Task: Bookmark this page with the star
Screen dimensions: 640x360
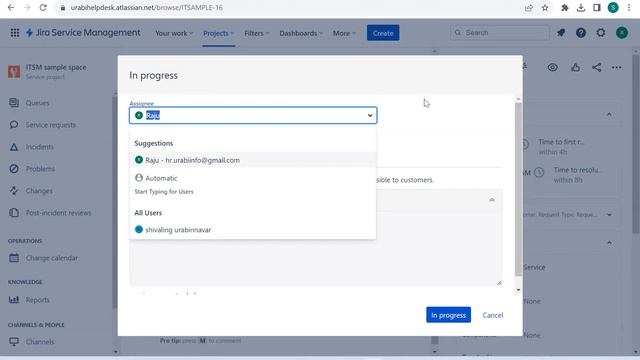Action: (545, 8)
